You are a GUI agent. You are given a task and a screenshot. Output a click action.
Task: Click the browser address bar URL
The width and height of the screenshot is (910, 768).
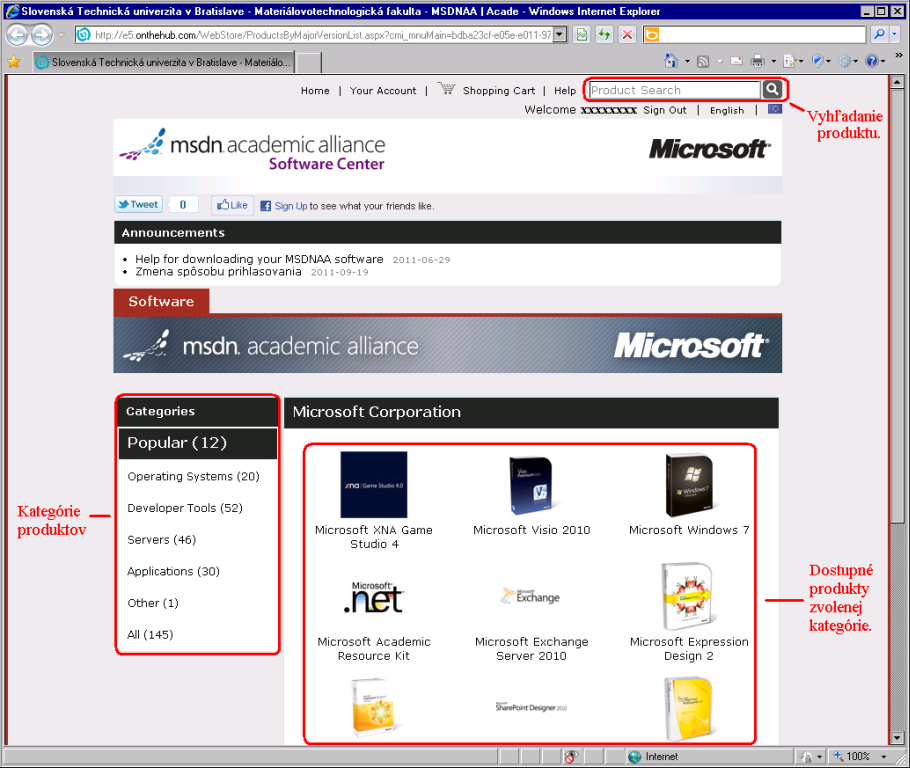pyautogui.click(x=323, y=35)
